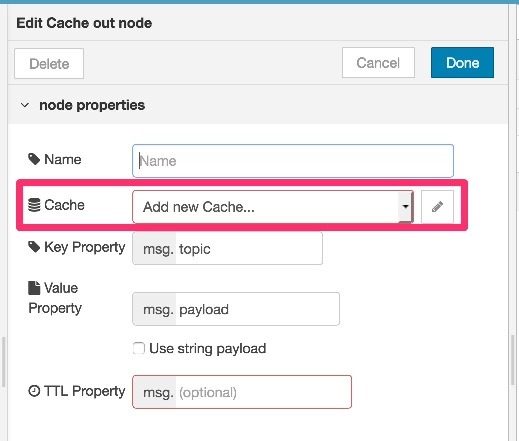Click the database icon beside Cache label

[34, 205]
